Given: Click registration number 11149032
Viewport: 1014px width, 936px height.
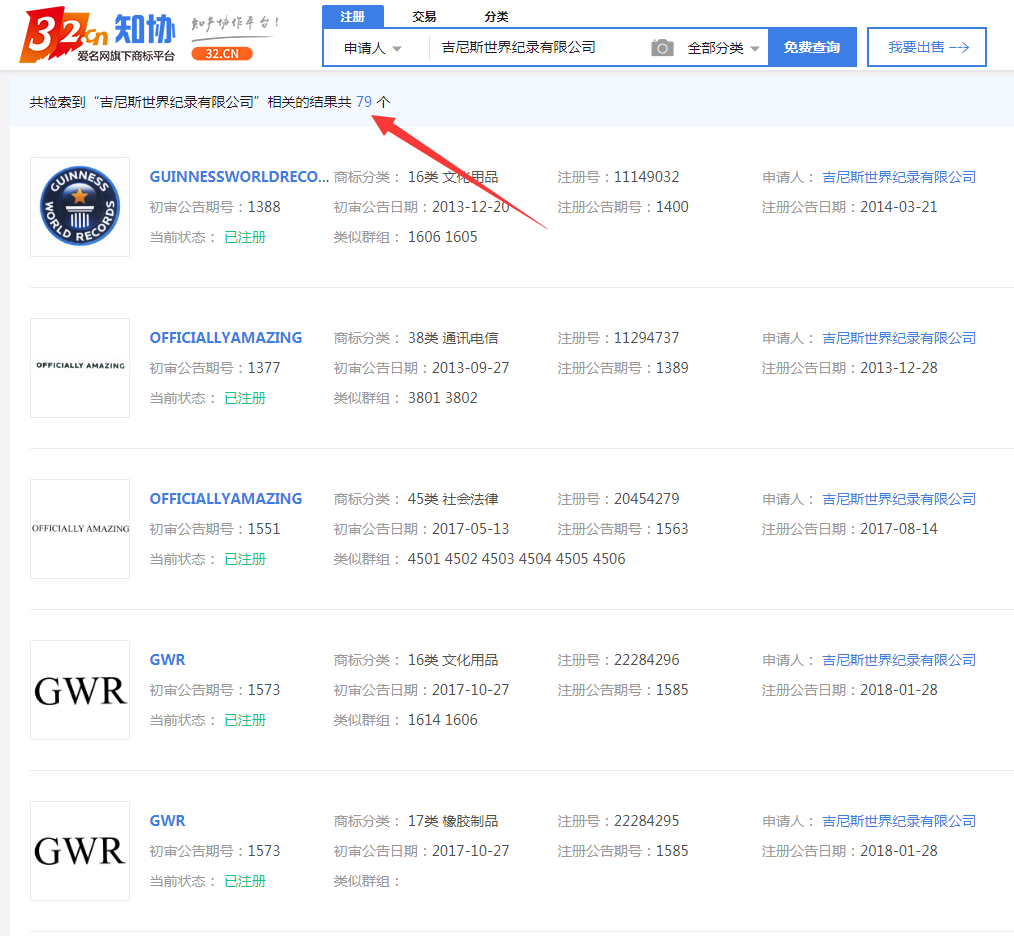Looking at the screenshot, I should coord(647,177).
